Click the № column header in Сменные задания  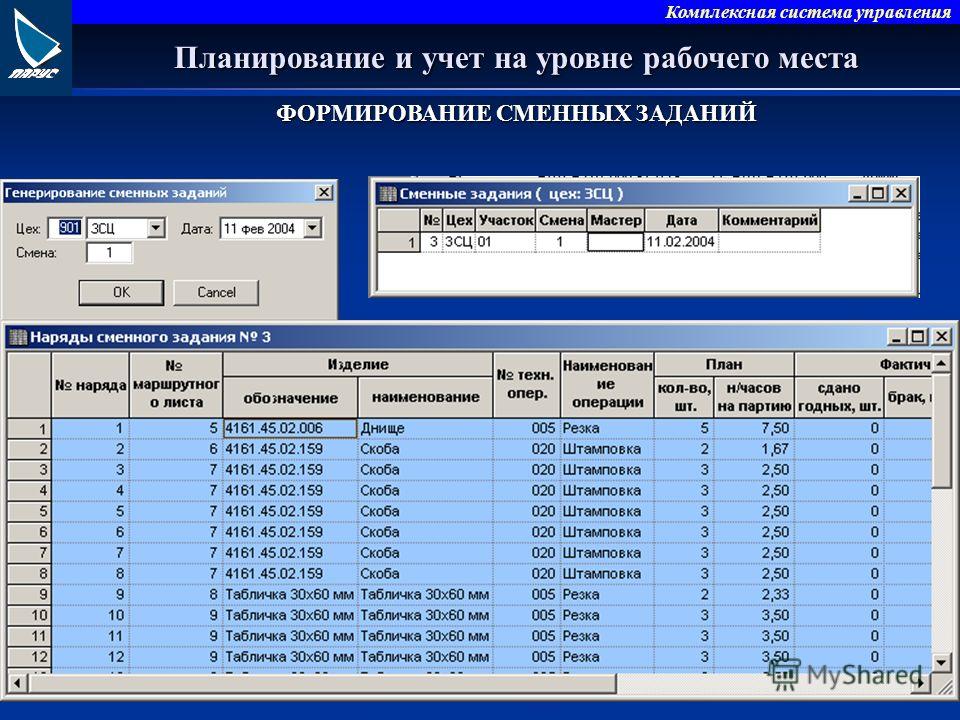(432, 220)
